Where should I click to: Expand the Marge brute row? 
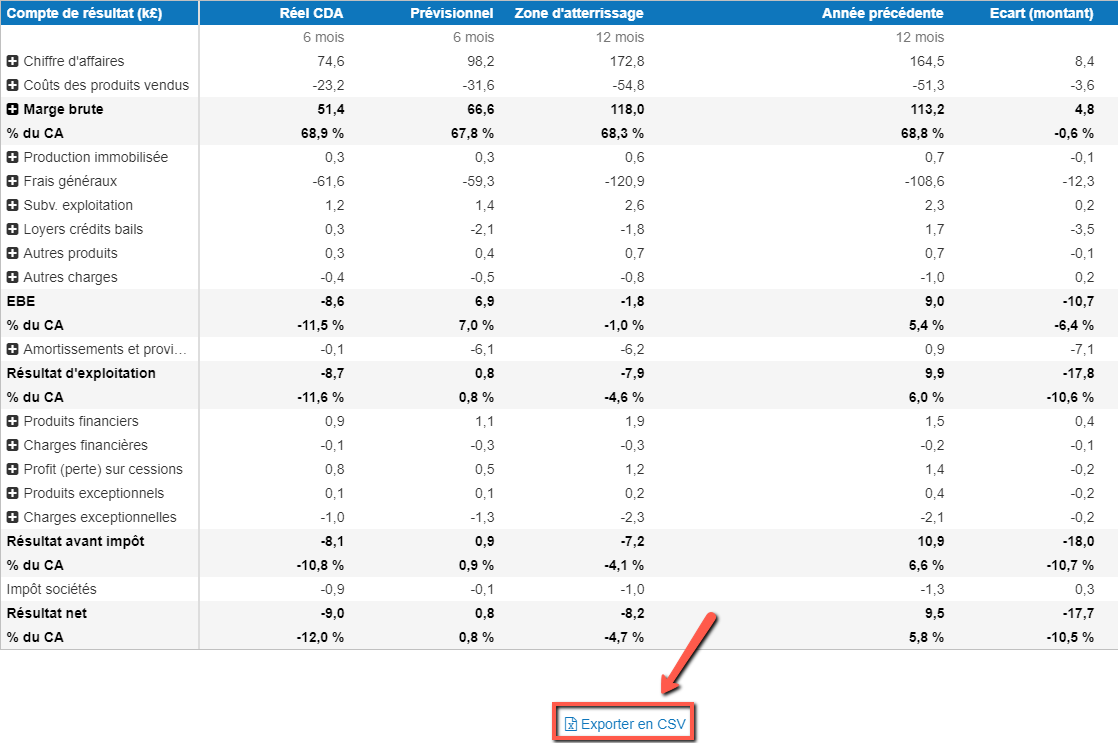click(x=12, y=109)
